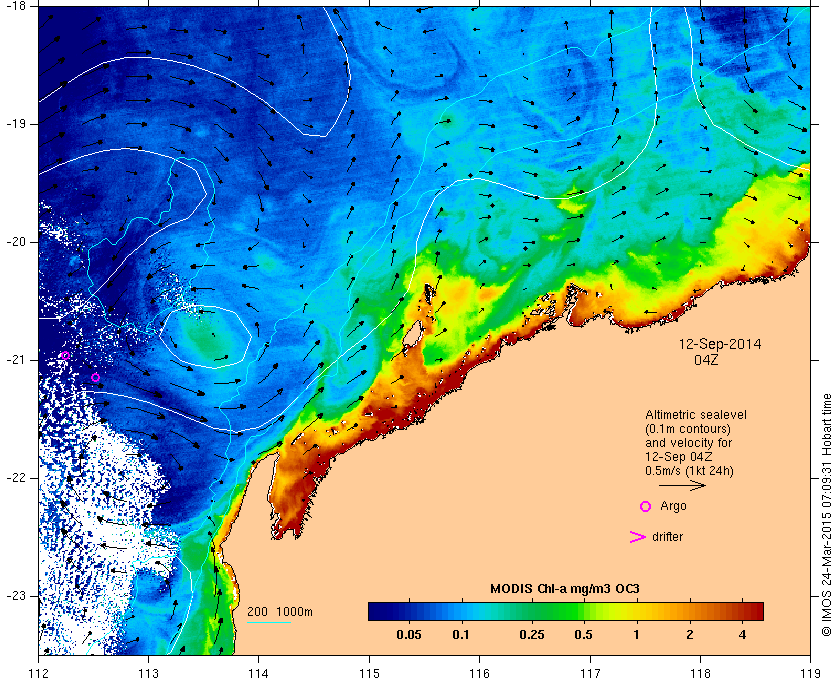Click the 12-Sep-2014 date label

(x=720, y=344)
